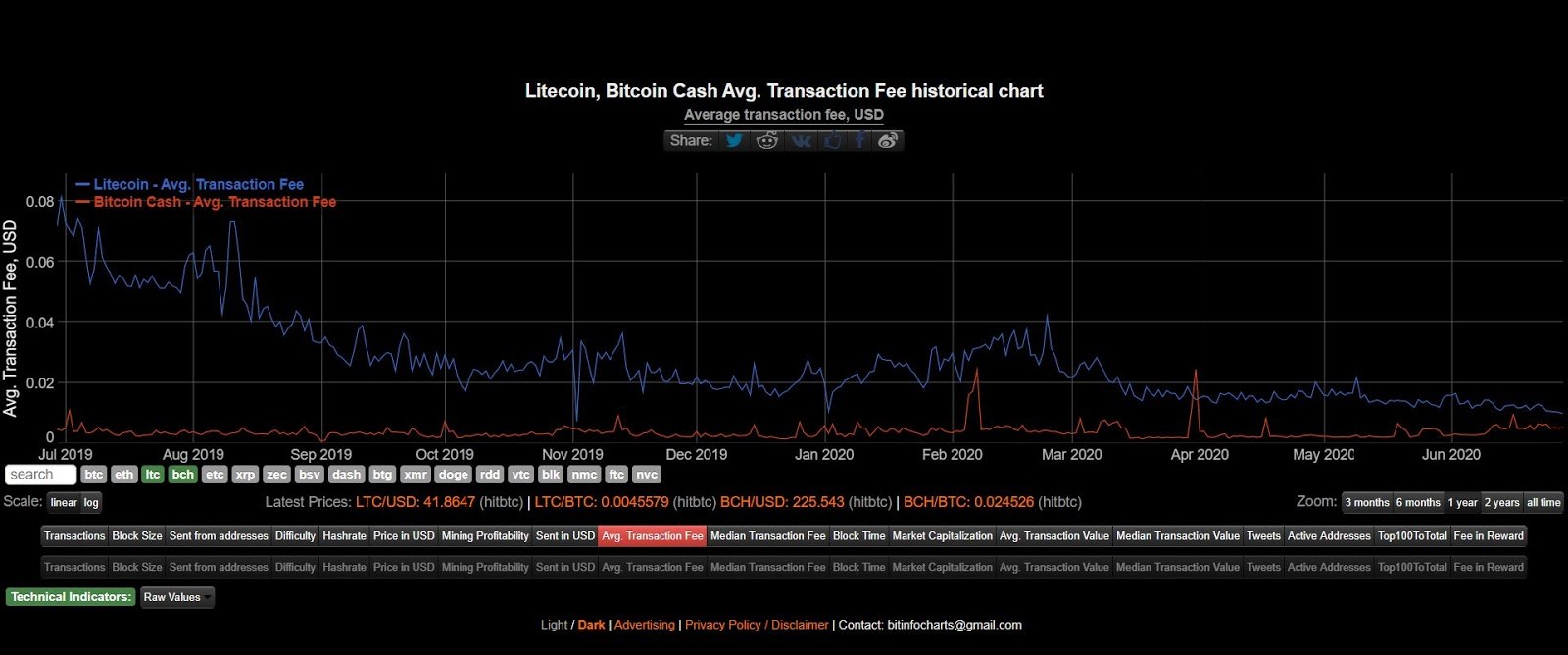Switch to the Light theme link

(x=554, y=625)
